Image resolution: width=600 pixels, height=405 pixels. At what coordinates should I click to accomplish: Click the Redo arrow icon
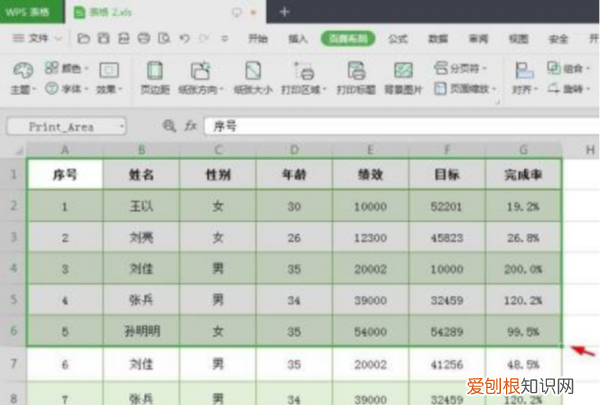[x=204, y=38]
